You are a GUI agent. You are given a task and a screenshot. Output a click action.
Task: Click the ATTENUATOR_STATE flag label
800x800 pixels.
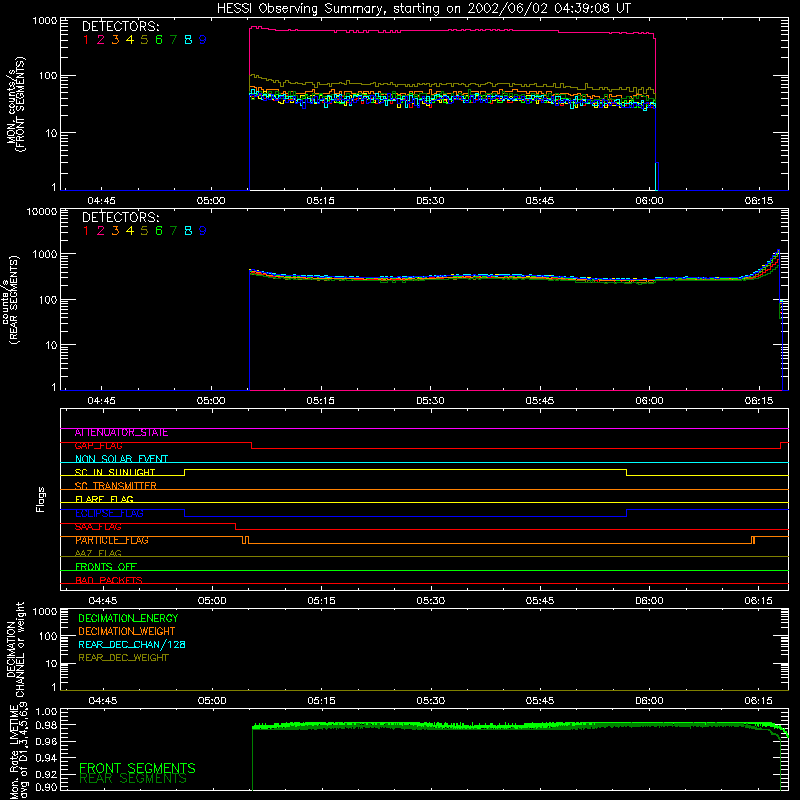click(121, 433)
